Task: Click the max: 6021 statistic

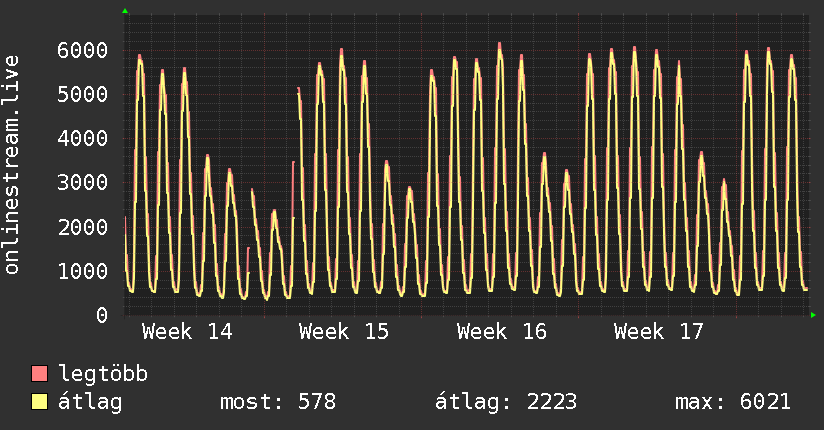Action: pos(733,402)
